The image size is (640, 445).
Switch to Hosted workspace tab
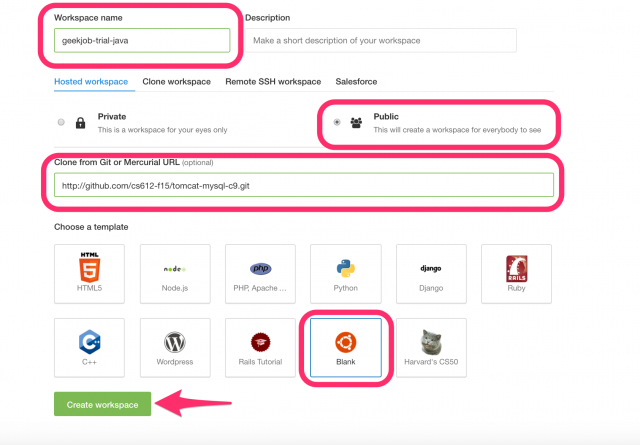pos(91,82)
